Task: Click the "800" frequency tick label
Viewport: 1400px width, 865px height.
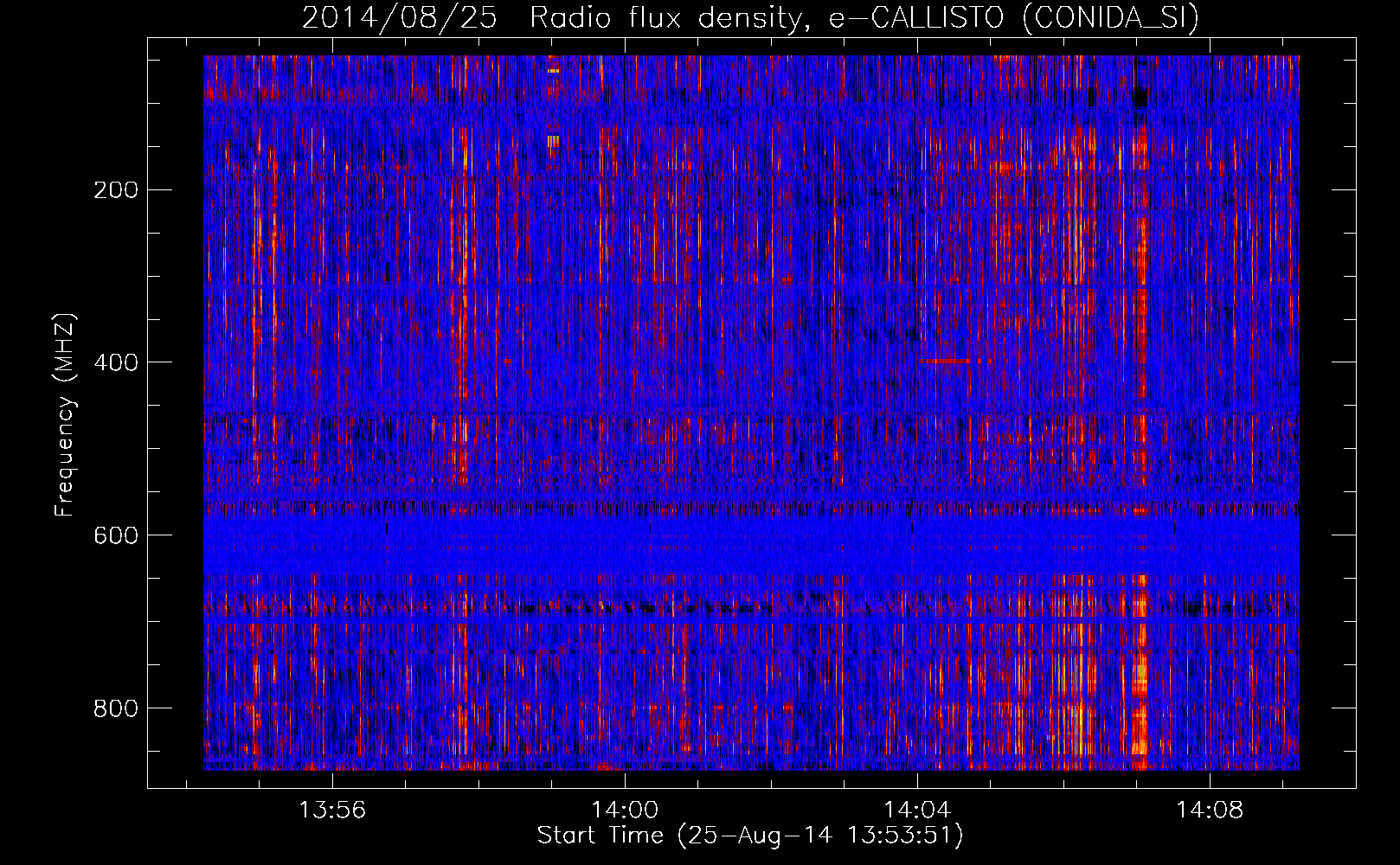Action: (x=116, y=708)
